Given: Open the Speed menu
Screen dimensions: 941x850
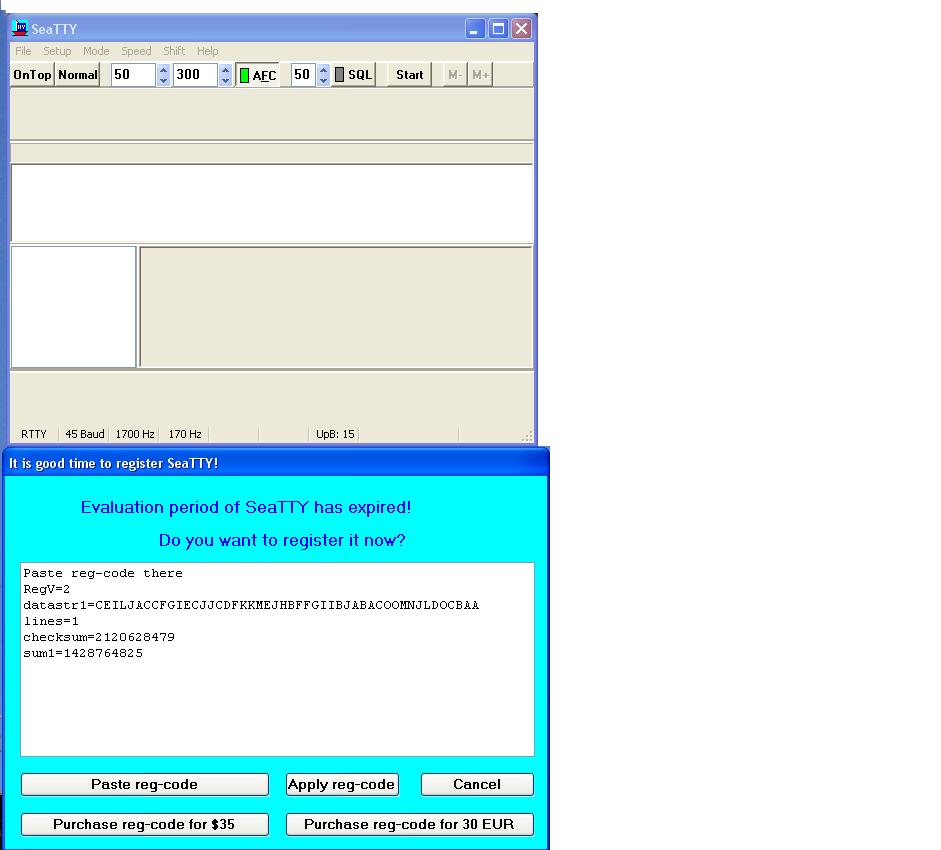Looking at the screenshot, I should click(136, 51).
